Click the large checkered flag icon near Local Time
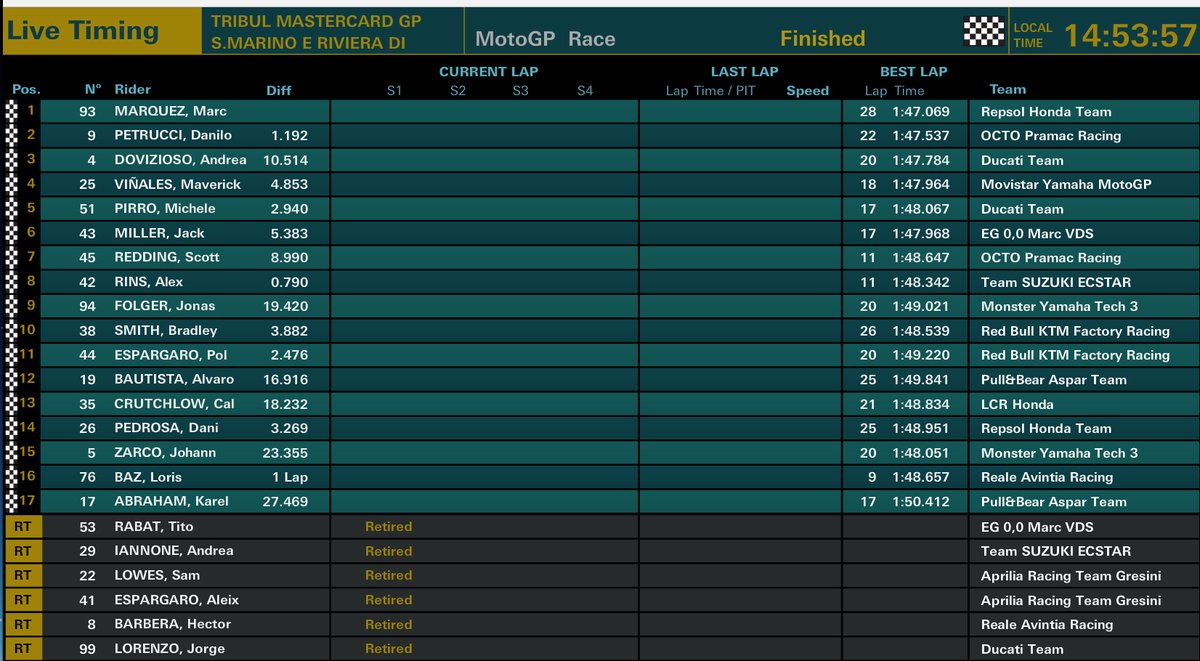This screenshot has height=661, width=1200. coord(983,32)
